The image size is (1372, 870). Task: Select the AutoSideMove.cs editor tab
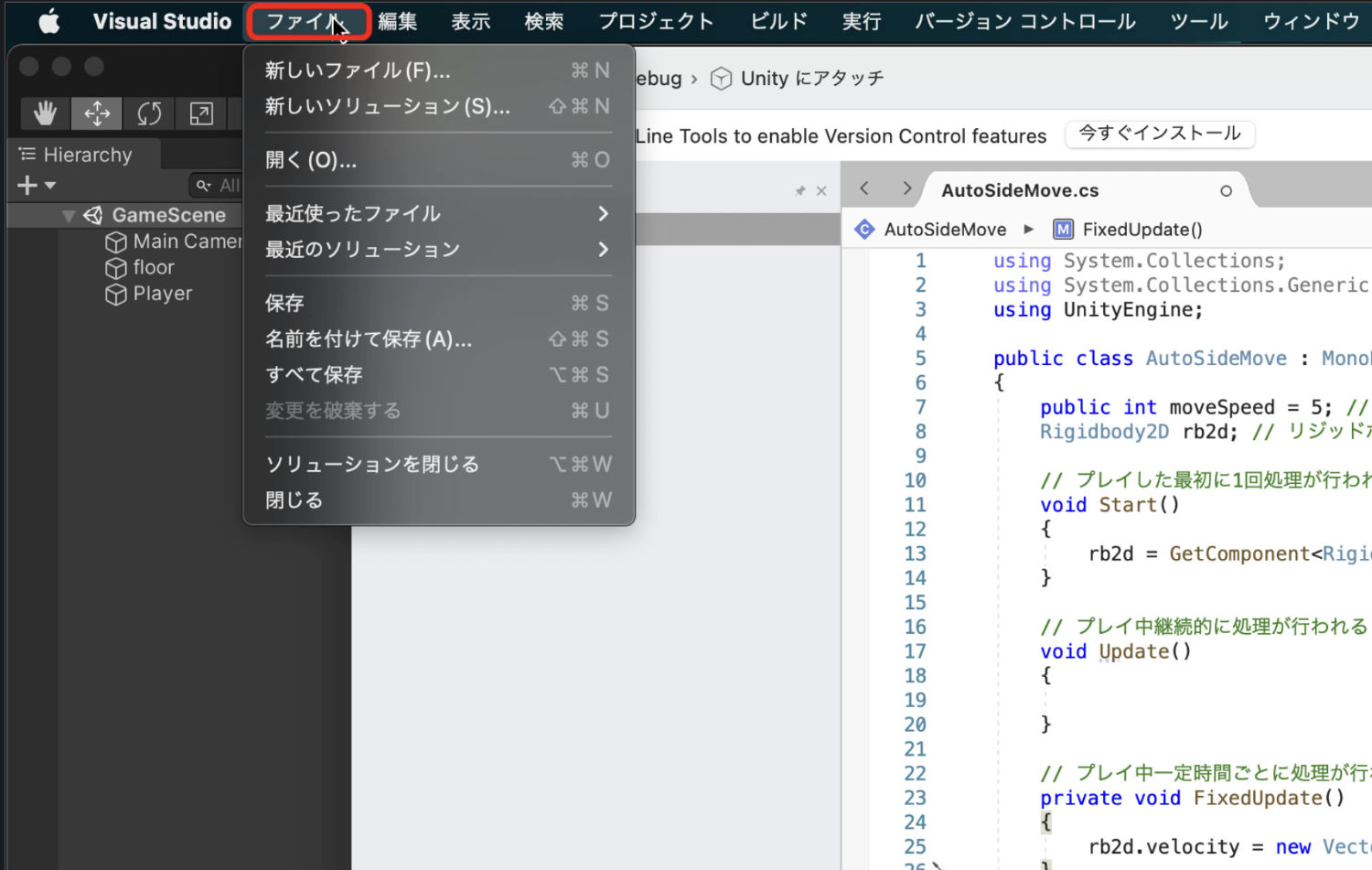click(1020, 190)
